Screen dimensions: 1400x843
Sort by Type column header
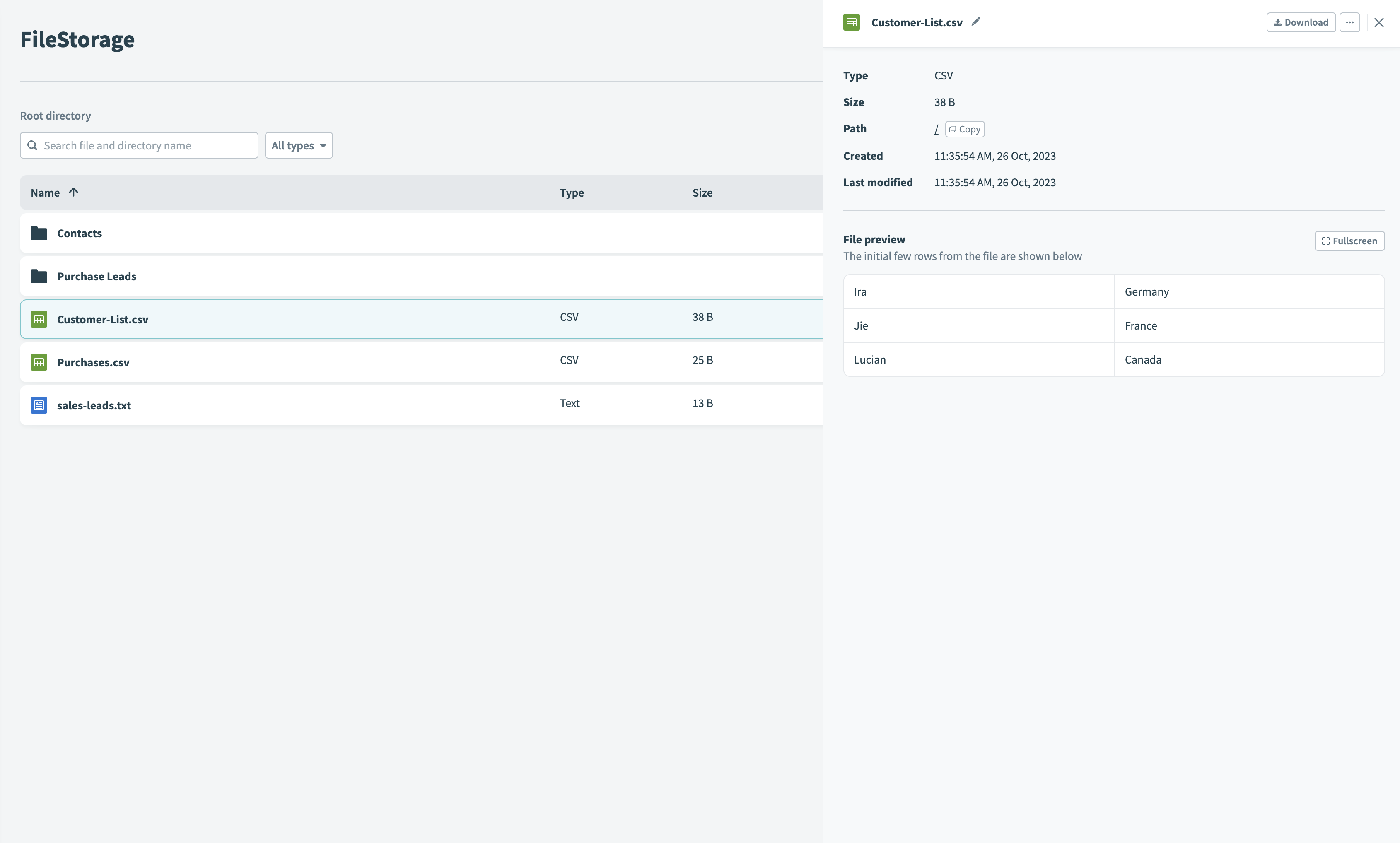click(572, 193)
